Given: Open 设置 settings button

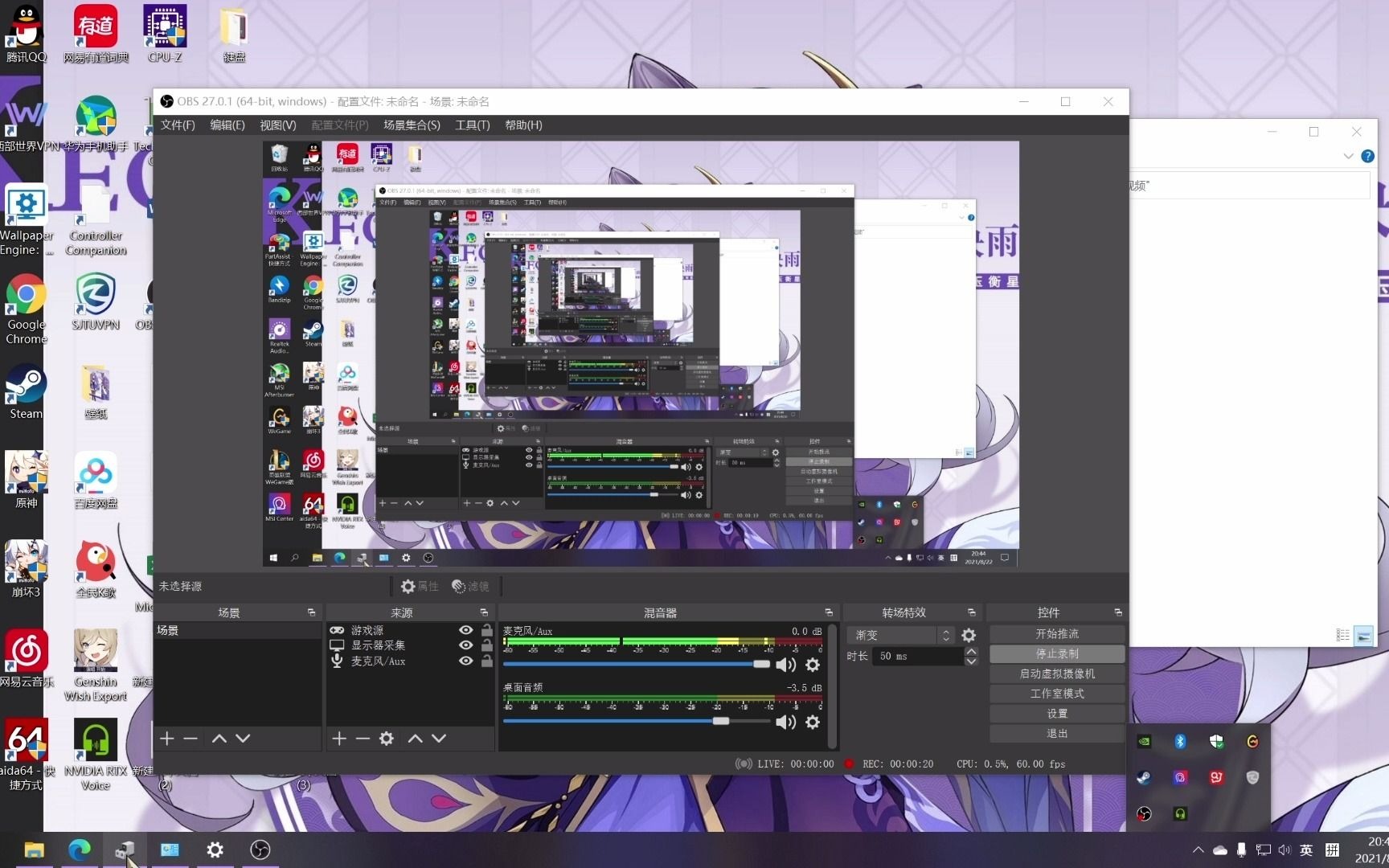Looking at the screenshot, I should 1057,714.
